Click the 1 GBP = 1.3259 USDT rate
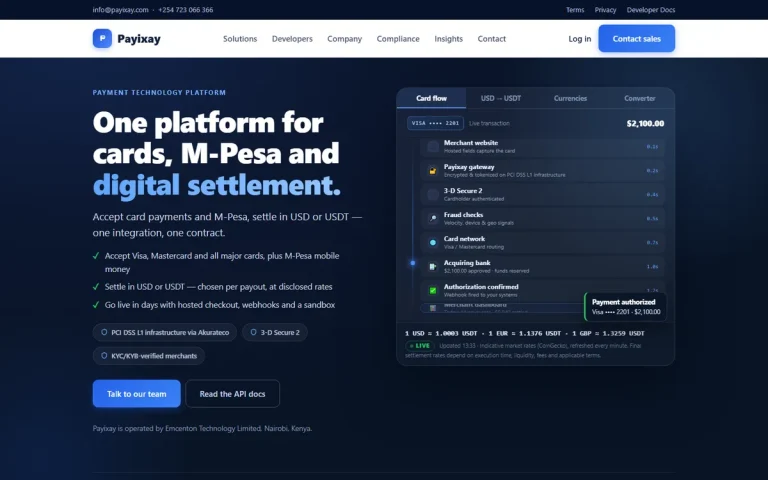 [608, 334]
